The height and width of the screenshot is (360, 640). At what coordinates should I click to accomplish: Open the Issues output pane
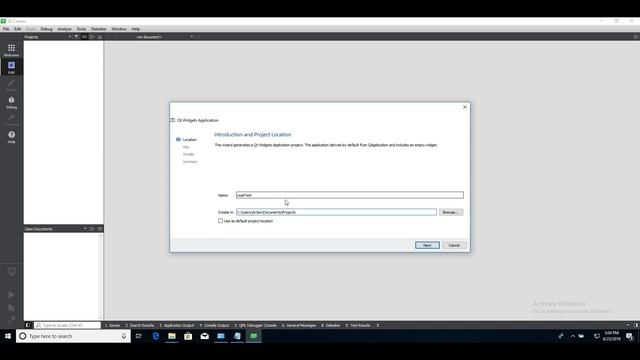coord(112,325)
